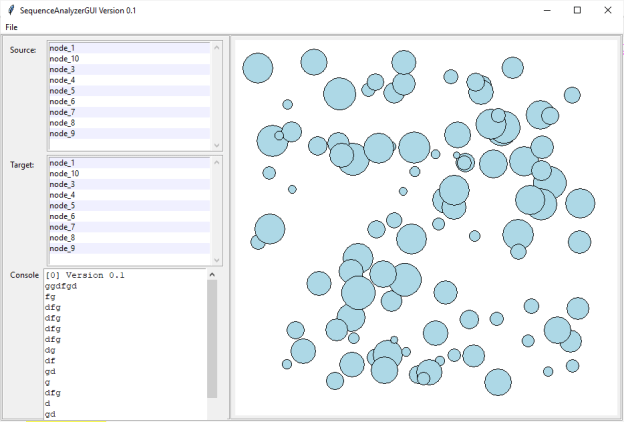Open the File menu
The height and width of the screenshot is (422, 624).
tap(11, 27)
